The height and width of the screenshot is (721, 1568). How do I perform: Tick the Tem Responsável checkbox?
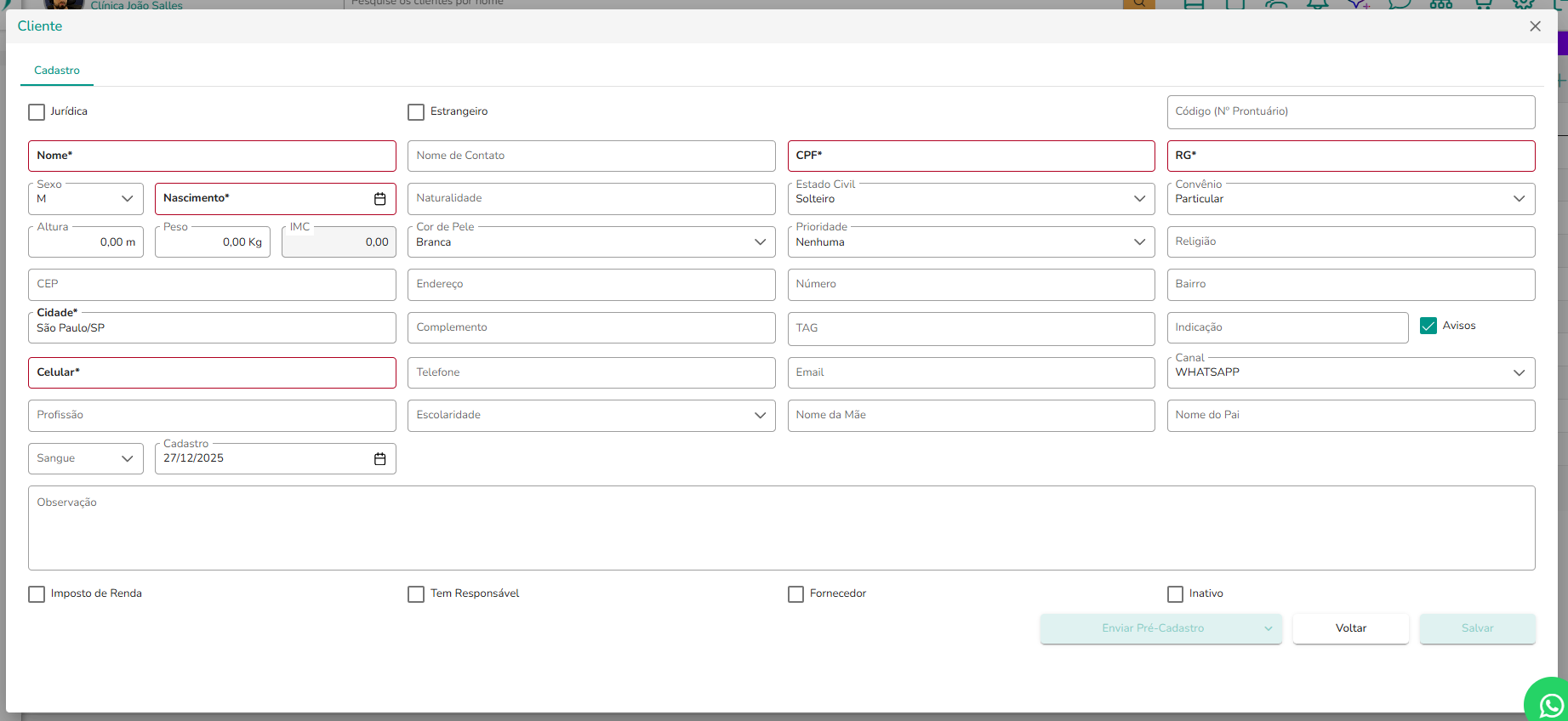[x=416, y=594]
